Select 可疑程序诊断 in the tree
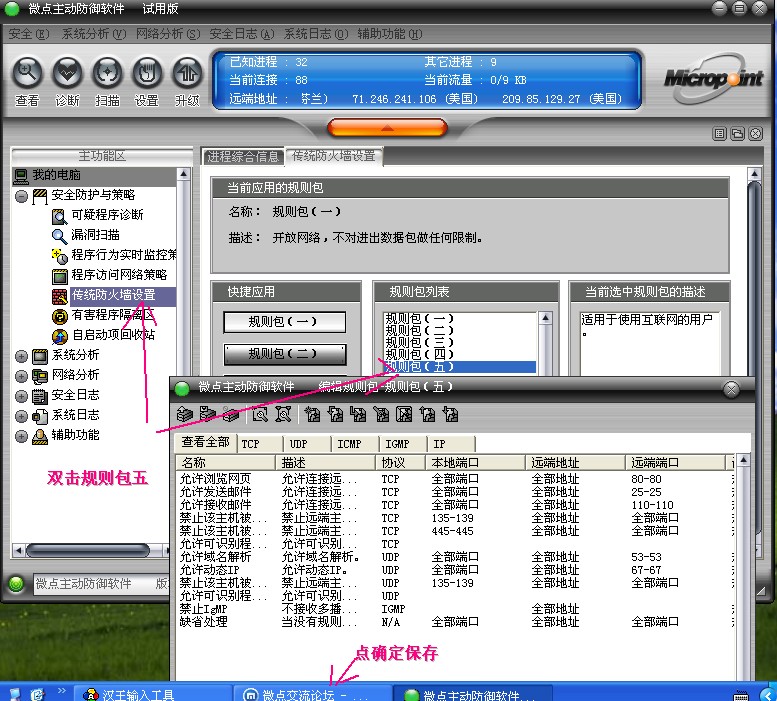Viewport: 777px width, 701px height. (107, 215)
